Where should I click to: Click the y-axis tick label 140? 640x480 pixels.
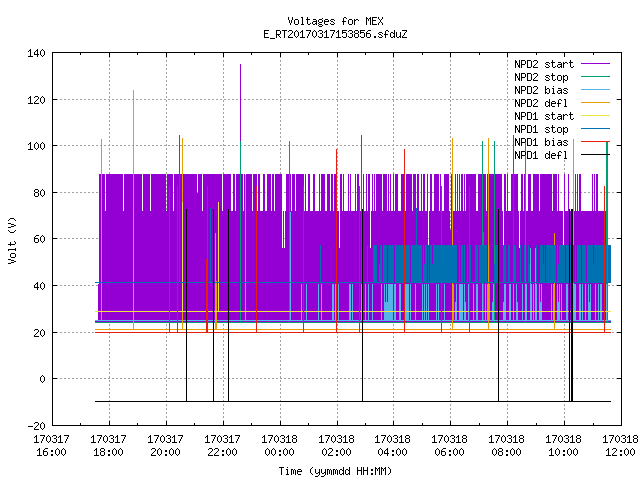coord(36,53)
